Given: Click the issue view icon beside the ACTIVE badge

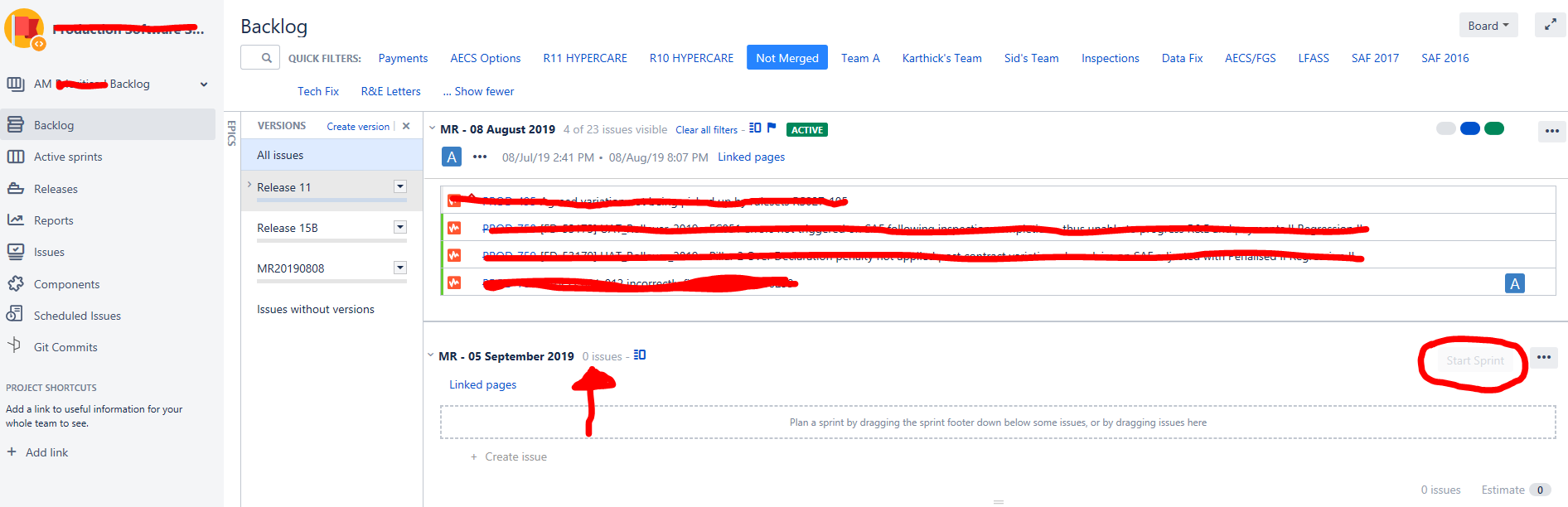Looking at the screenshot, I should point(755,128).
